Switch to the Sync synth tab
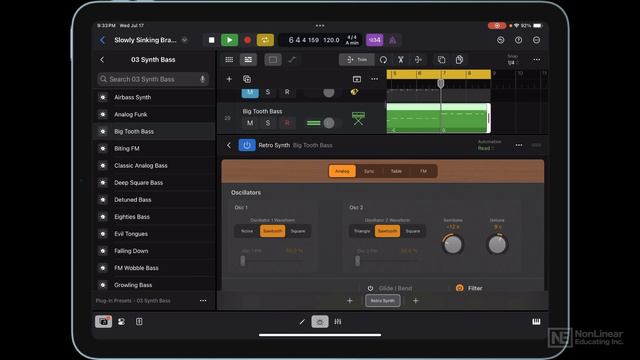Screen dimensions: 640x360 369,171
